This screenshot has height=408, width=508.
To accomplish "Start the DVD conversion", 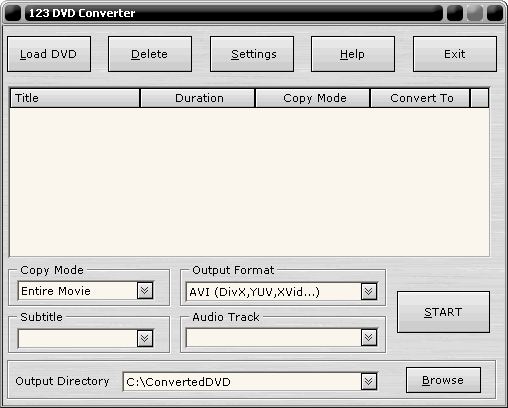I will click(443, 312).
